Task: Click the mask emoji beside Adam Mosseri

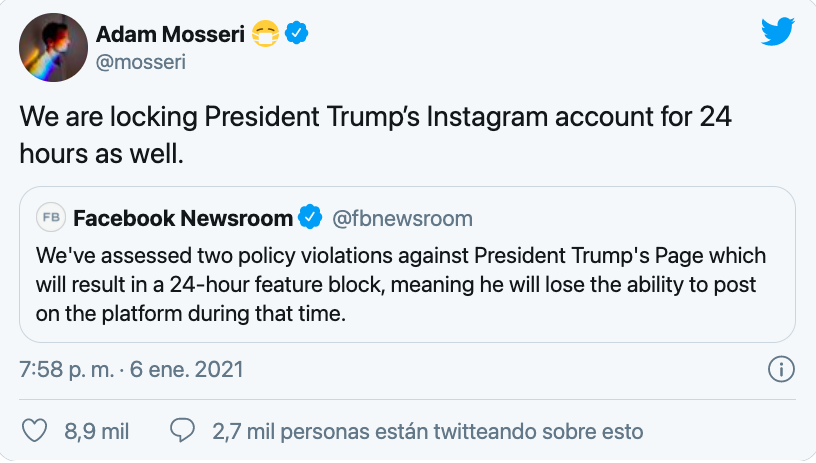Action: (x=265, y=35)
